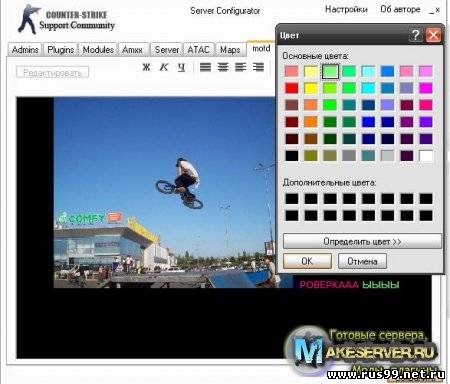Open Настройки menu
The height and width of the screenshot is (384, 450).
[x=346, y=9]
